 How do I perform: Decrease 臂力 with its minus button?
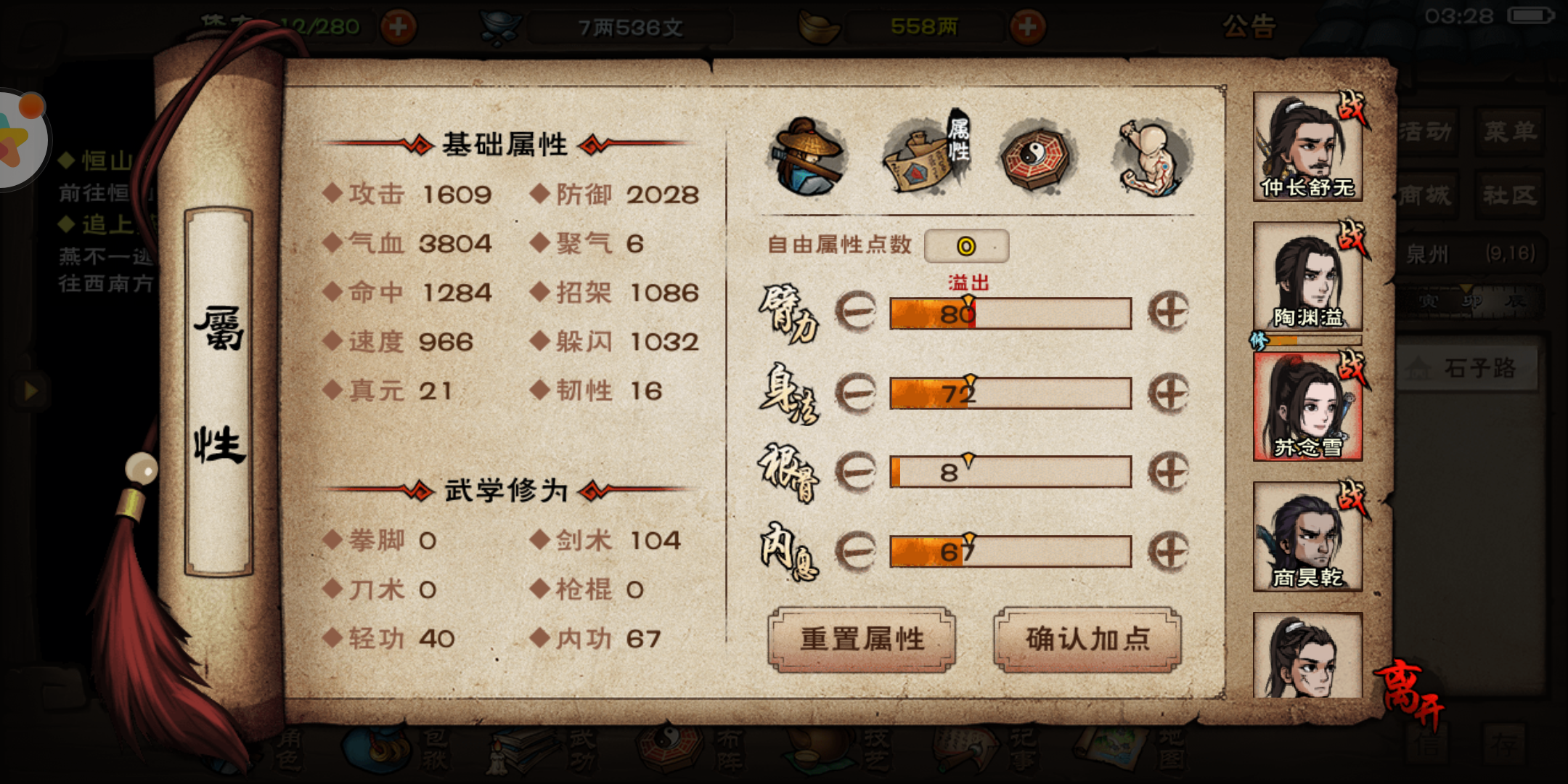(856, 313)
